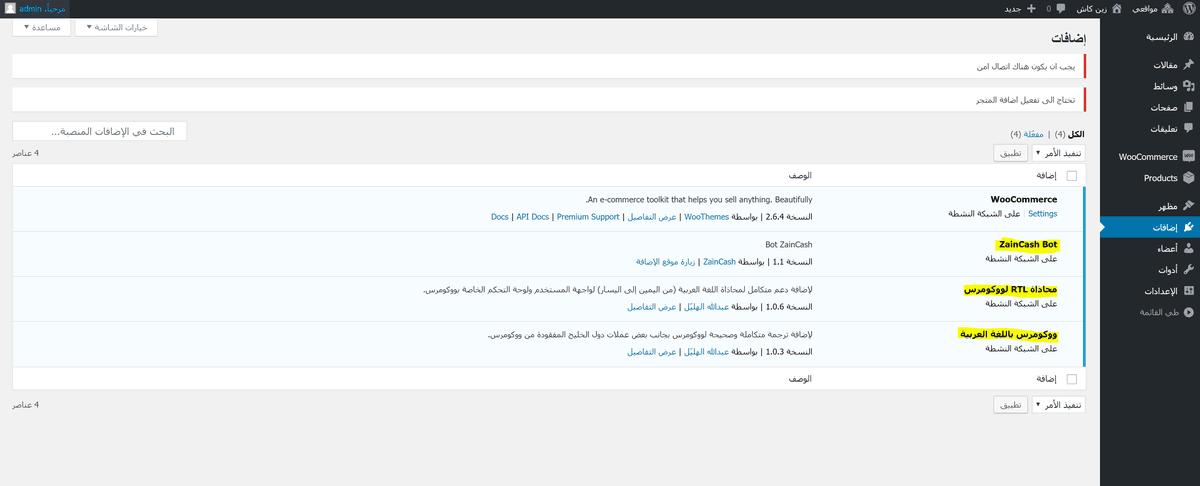Open the Media (وسائط) sidebar icon
1200x486 pixels.
pos(1188,86)
